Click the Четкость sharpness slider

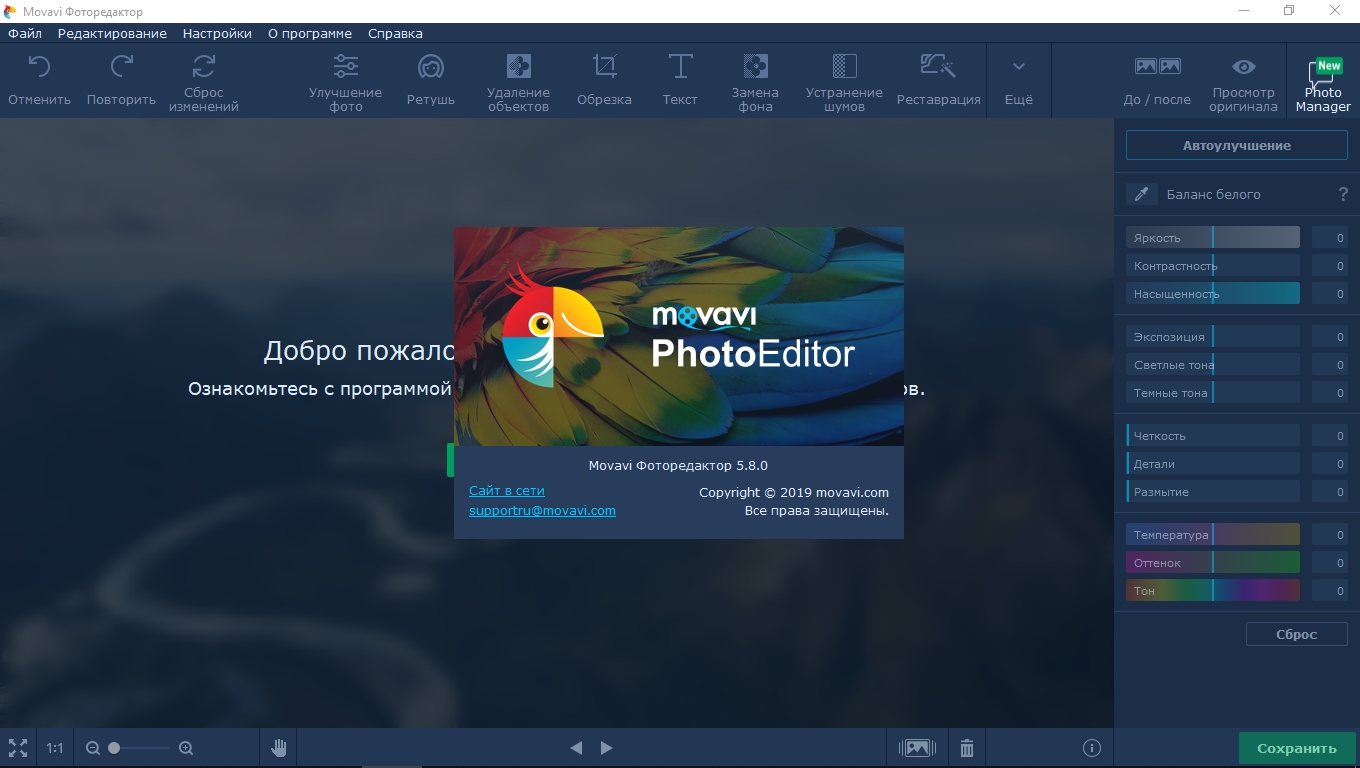point(1213,436)
